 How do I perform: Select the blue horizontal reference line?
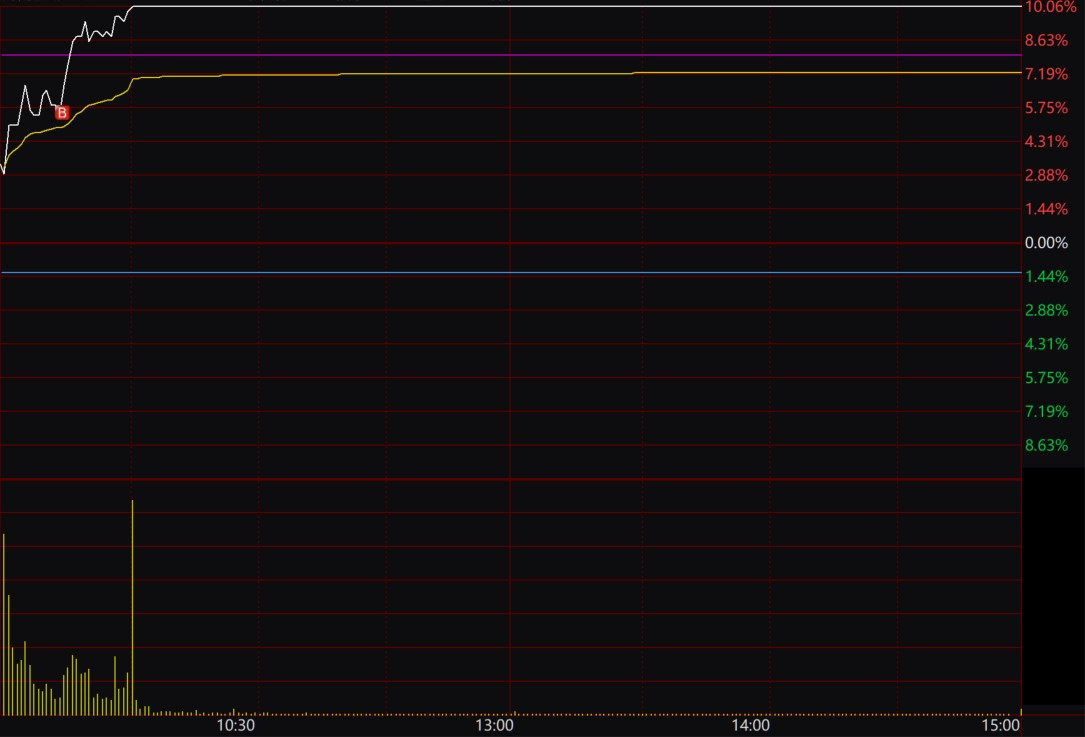(500, 272)
